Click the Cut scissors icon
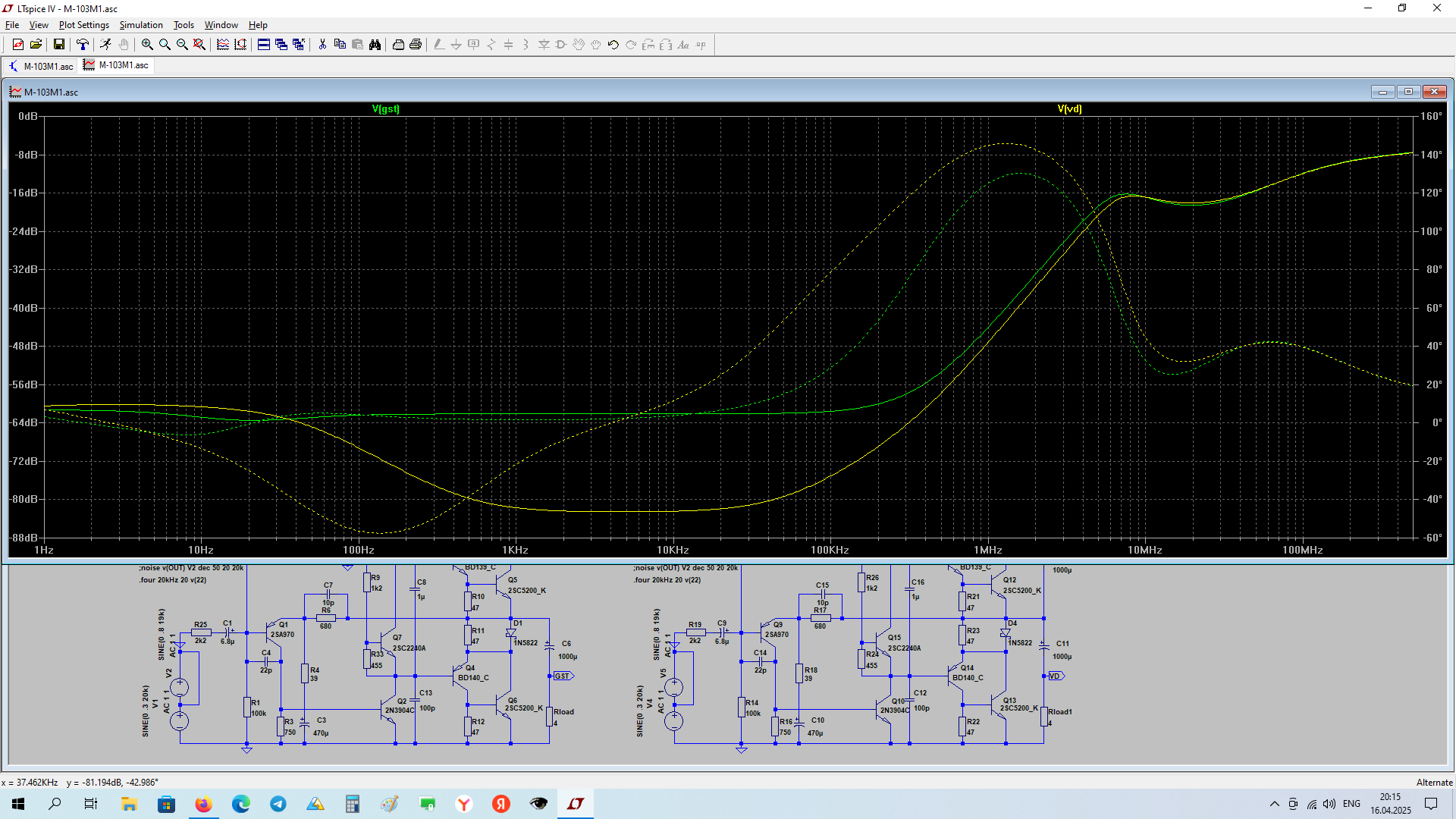Screen dimensions: 1456x819 (322, 45)
